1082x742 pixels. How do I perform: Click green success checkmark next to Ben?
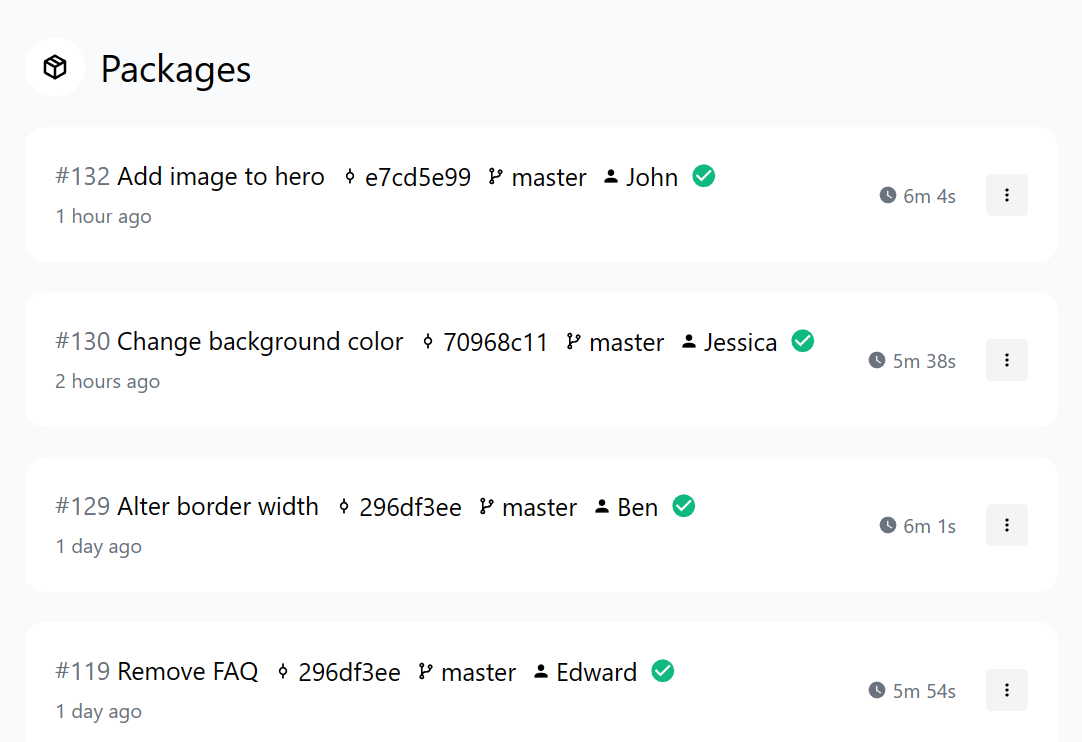pyautogui.click(x=684, y=506)
